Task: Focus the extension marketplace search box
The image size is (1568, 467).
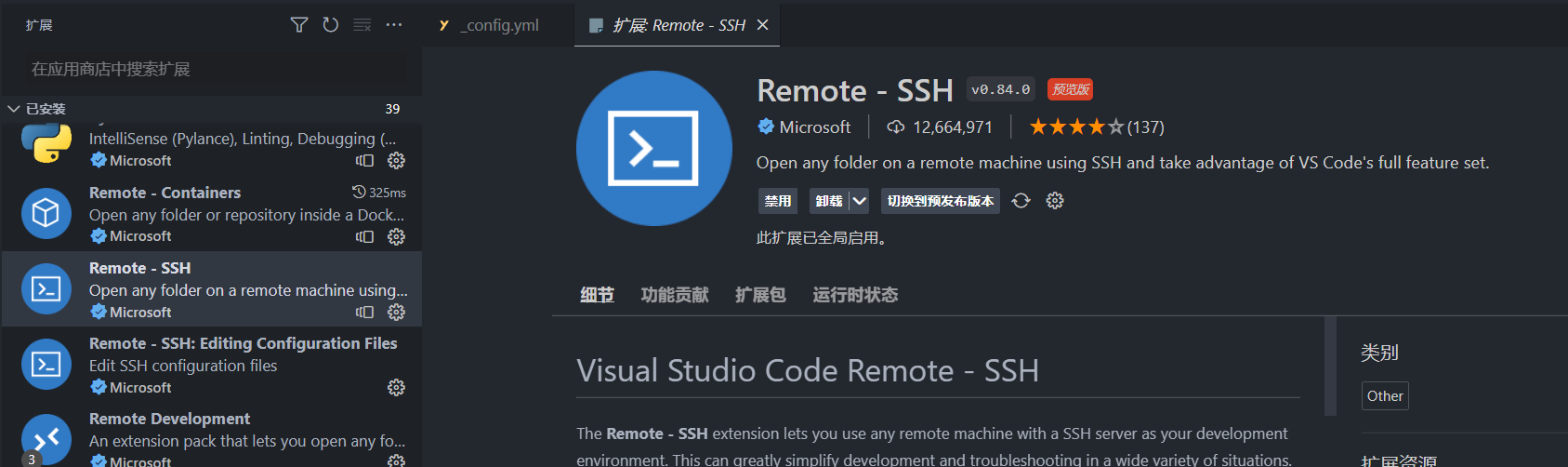Action: pyautogui.click(x=204, y=69)
